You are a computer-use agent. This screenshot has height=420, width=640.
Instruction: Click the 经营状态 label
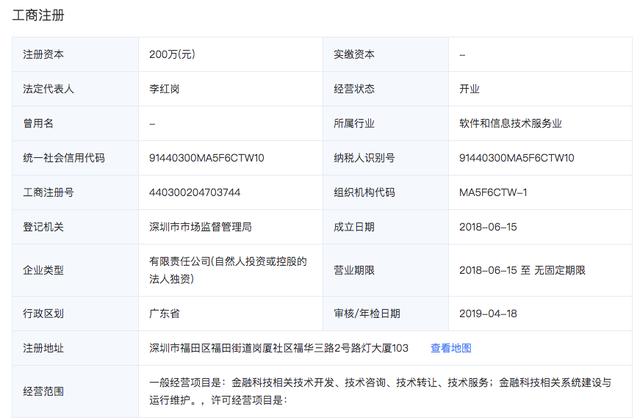pos(354,89)
